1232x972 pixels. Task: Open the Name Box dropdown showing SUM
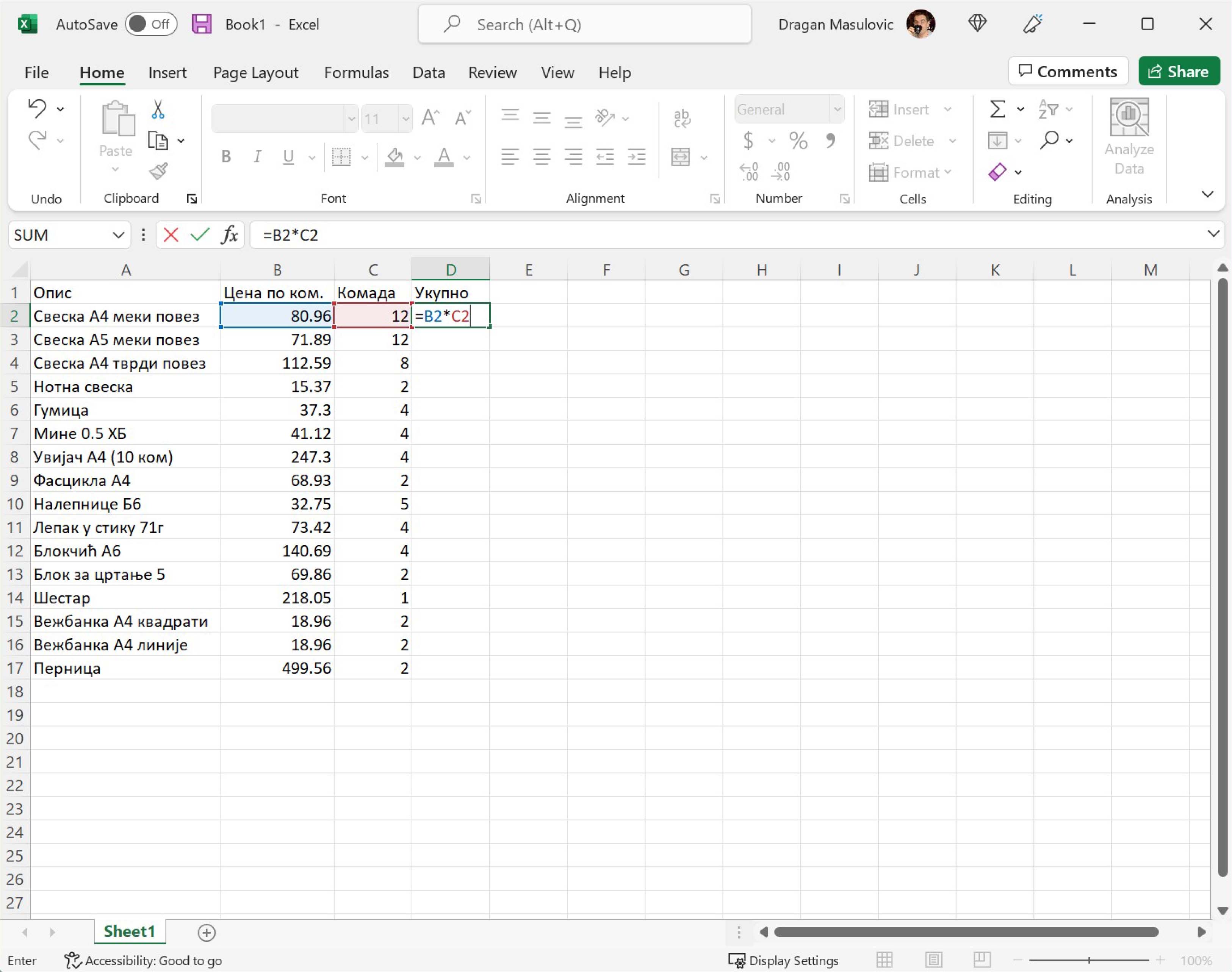click(118, 234)
